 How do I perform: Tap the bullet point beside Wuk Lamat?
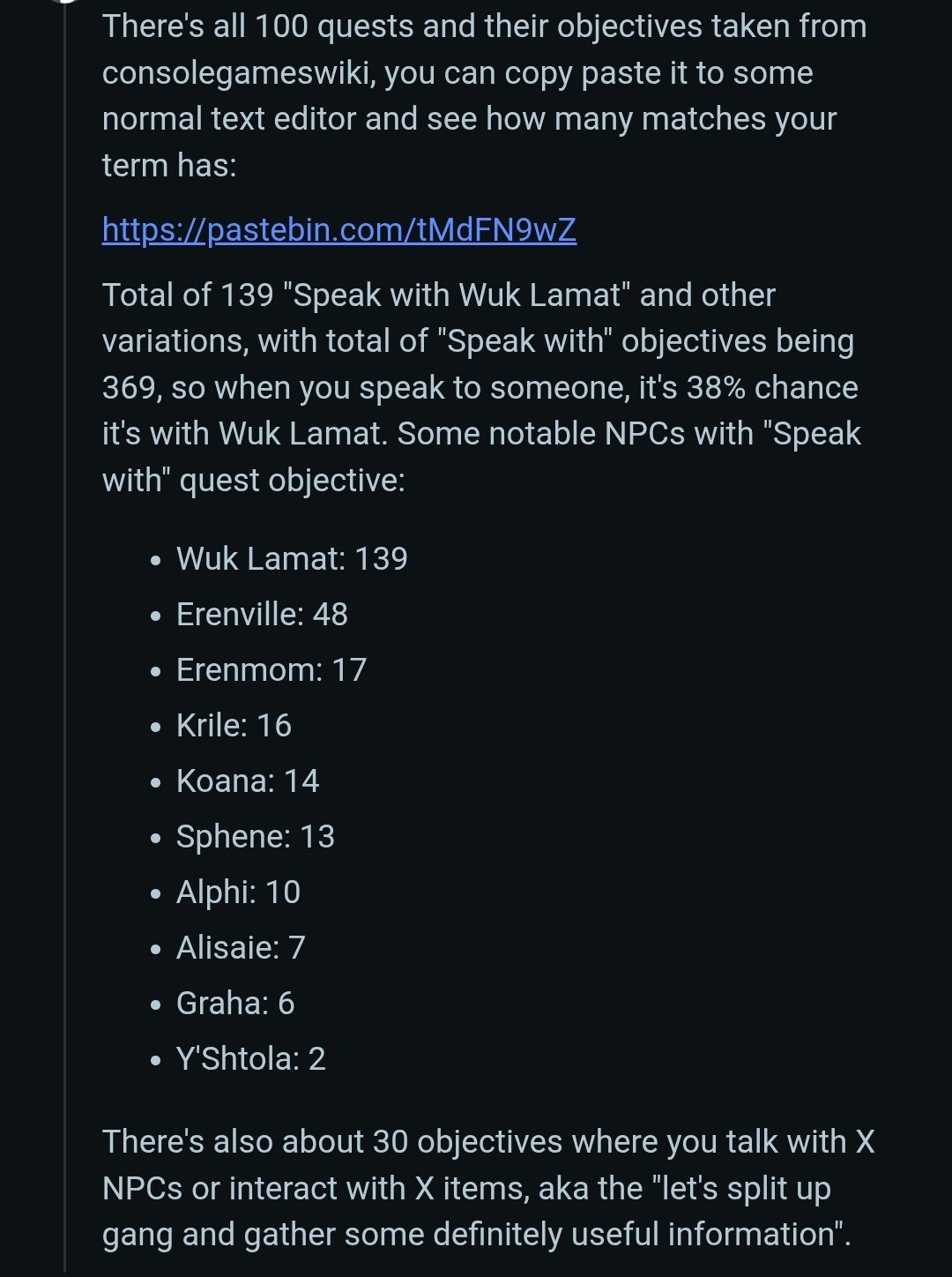[x=156, y=561]
